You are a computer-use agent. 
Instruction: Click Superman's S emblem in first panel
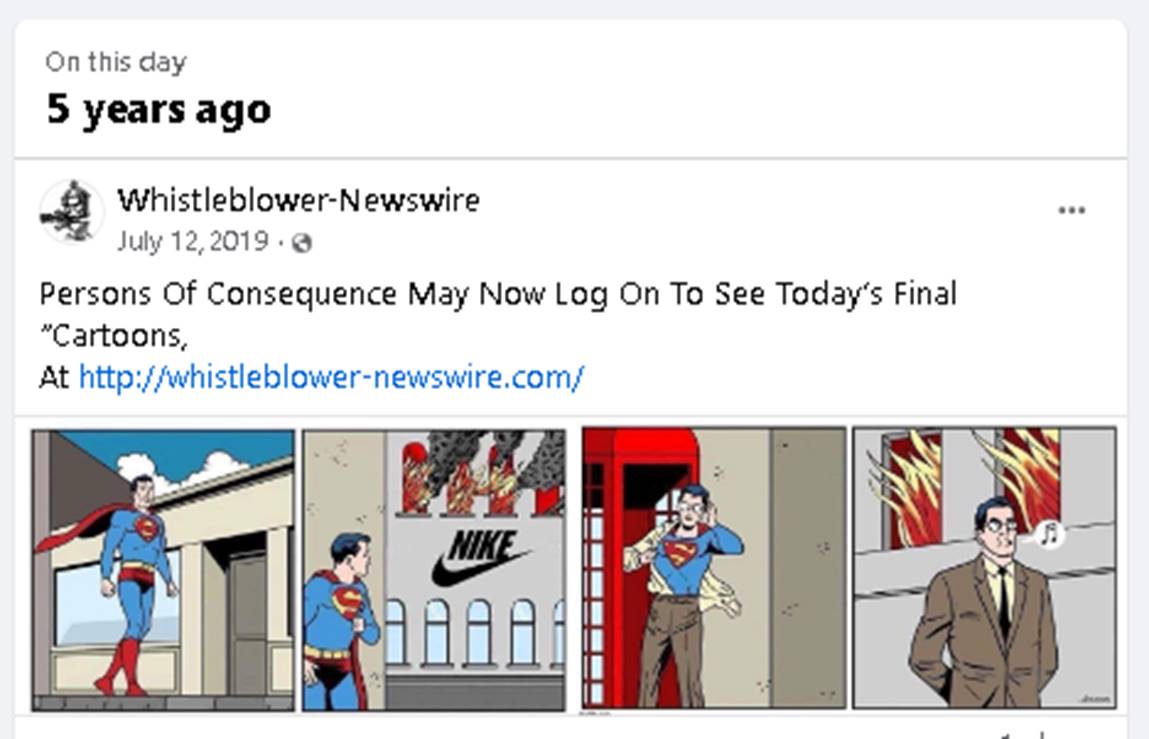pyautogui.click(x=146, y=526)
